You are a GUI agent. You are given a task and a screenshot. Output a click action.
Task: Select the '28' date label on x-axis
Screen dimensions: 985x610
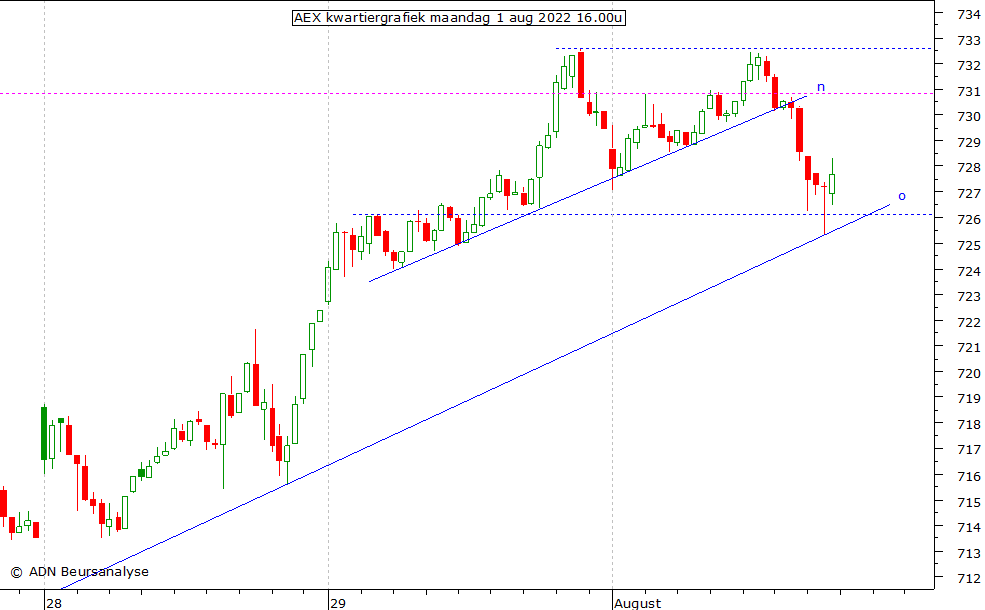pos(53,603)
